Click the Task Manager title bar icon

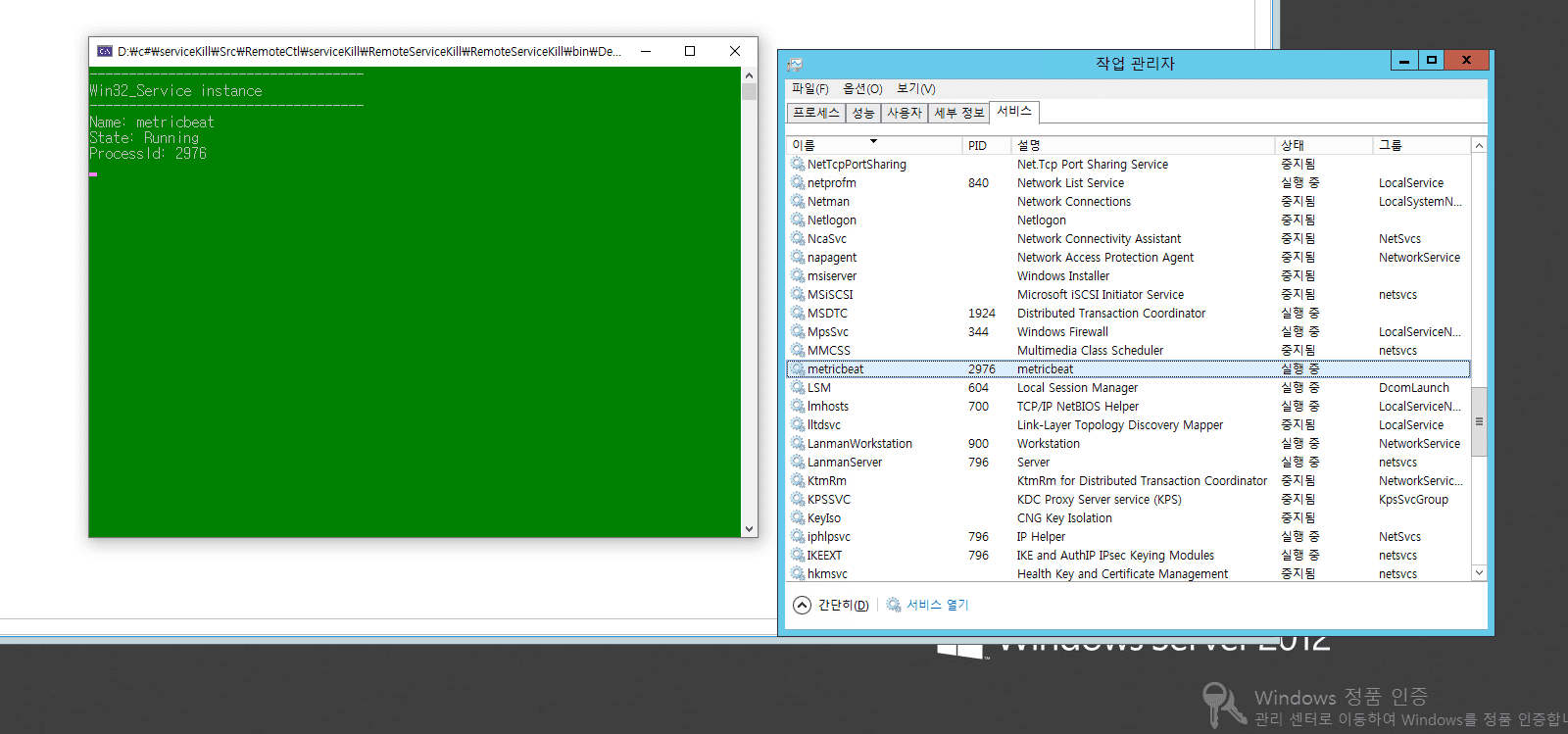coord(795,64)
